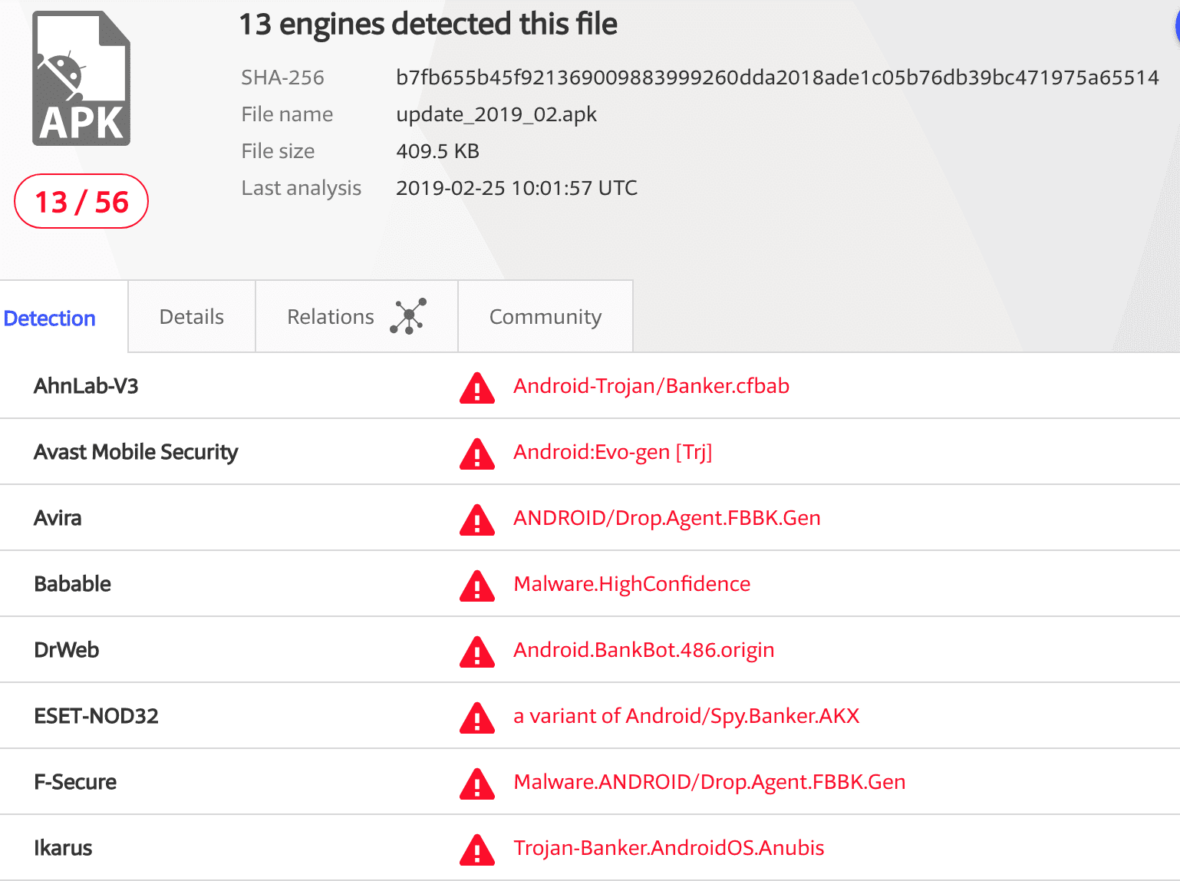Select the Detection tab

pyautogui.click(x=50, y=318)
